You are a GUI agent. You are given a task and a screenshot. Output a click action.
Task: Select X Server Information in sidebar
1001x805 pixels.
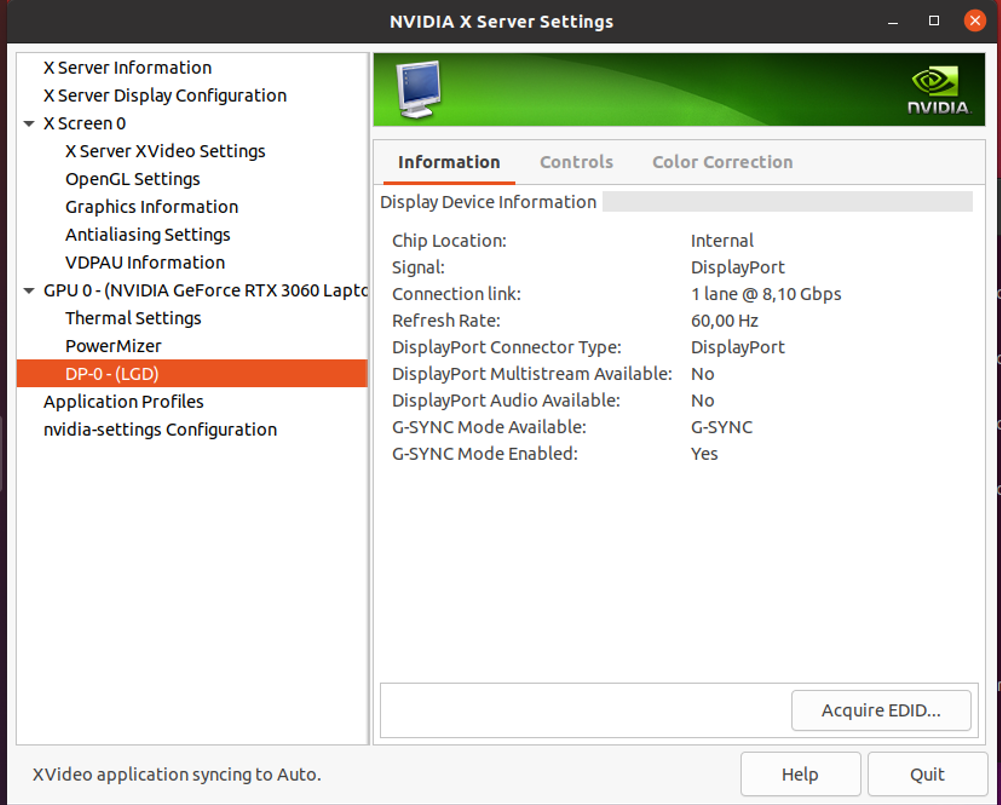pos(128,68)
